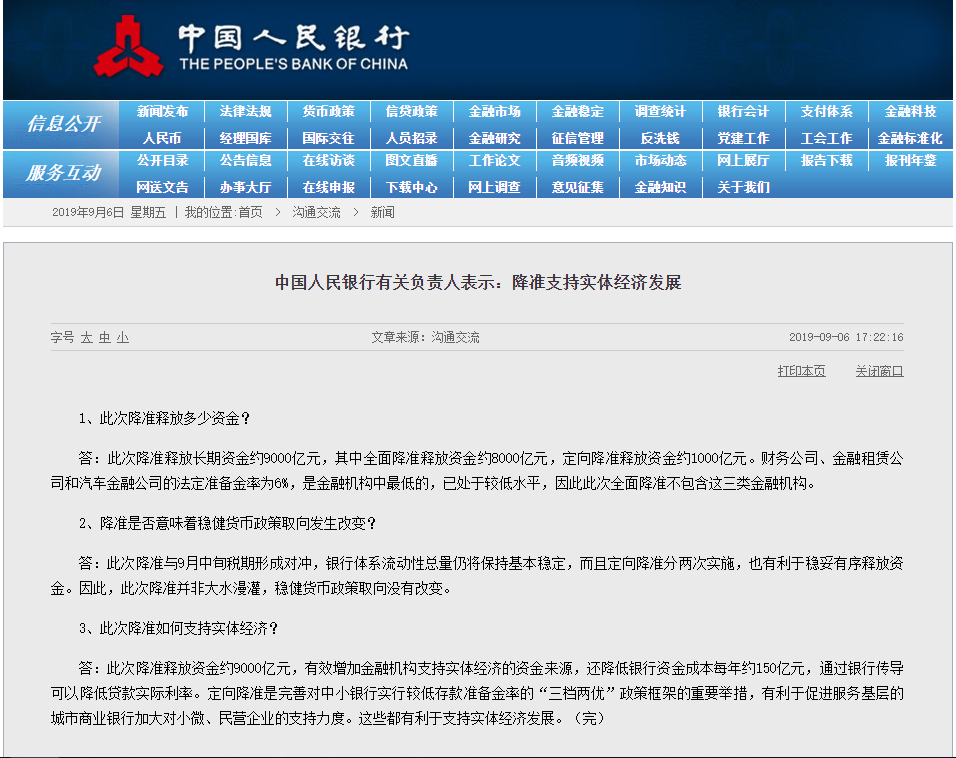Click the 打印本页 link

tap(801, 371)
